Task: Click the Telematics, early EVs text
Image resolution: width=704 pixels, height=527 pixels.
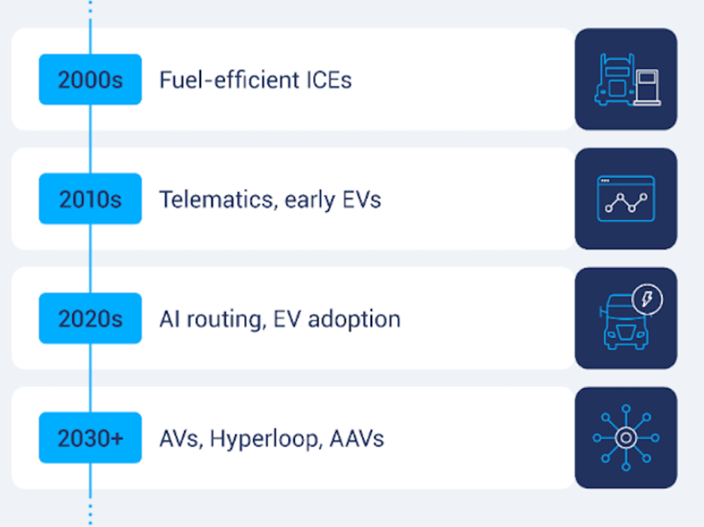Action: tap(270, 200)
